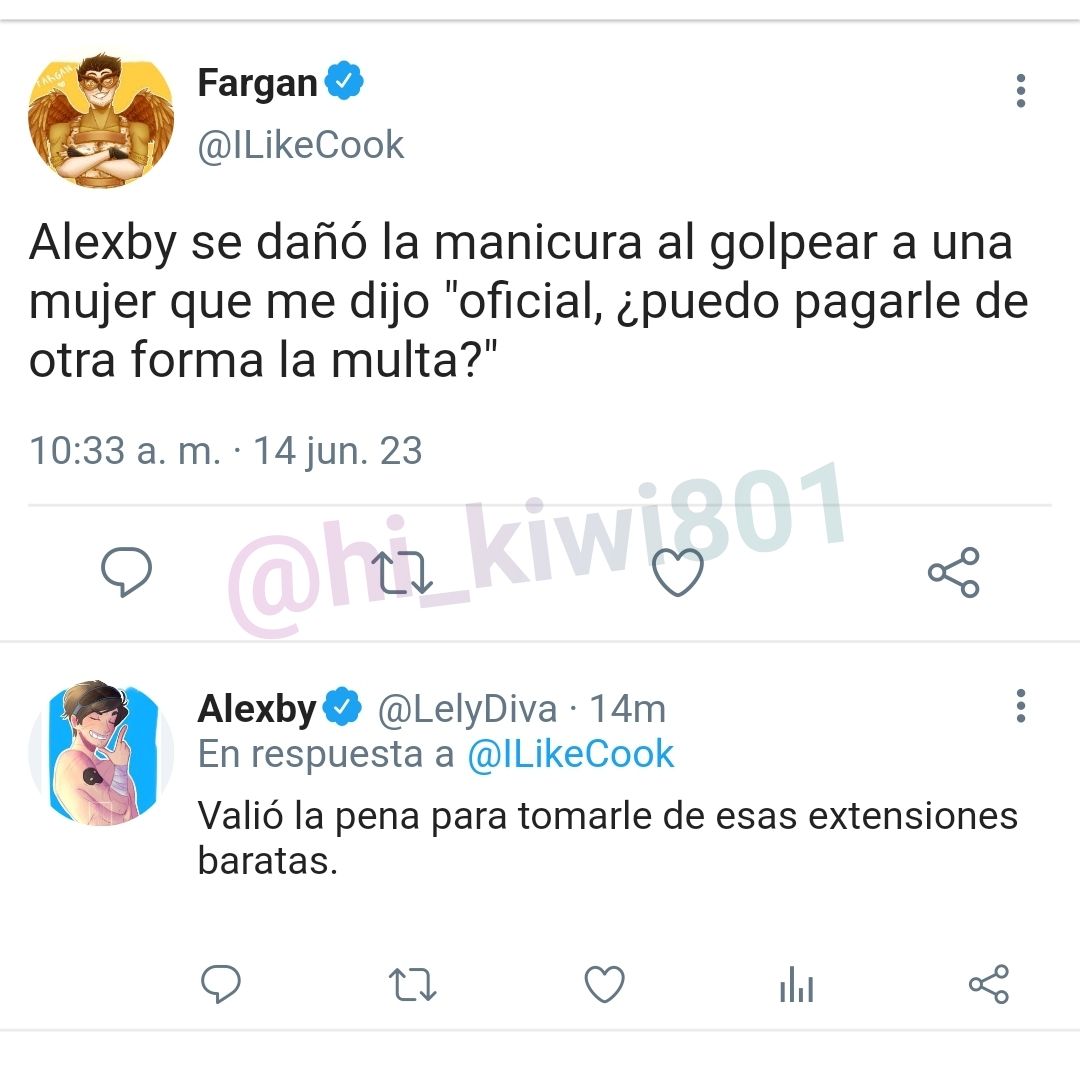
Task: Open Alexby's profile picture
Action: coord(101,753)
